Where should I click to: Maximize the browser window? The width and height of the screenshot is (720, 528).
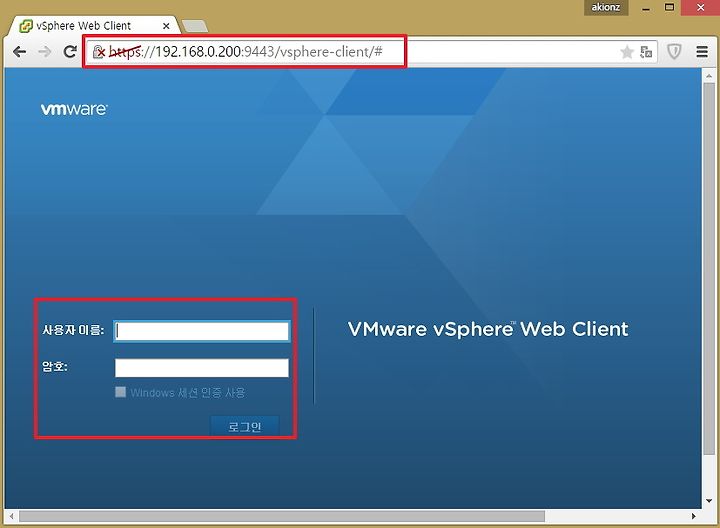click(x=669, y=7)
